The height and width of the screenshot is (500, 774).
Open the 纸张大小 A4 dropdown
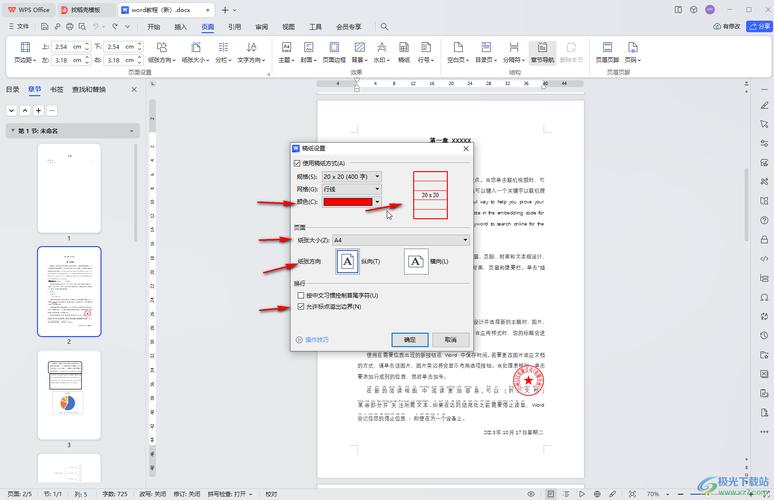click(465, 240)
